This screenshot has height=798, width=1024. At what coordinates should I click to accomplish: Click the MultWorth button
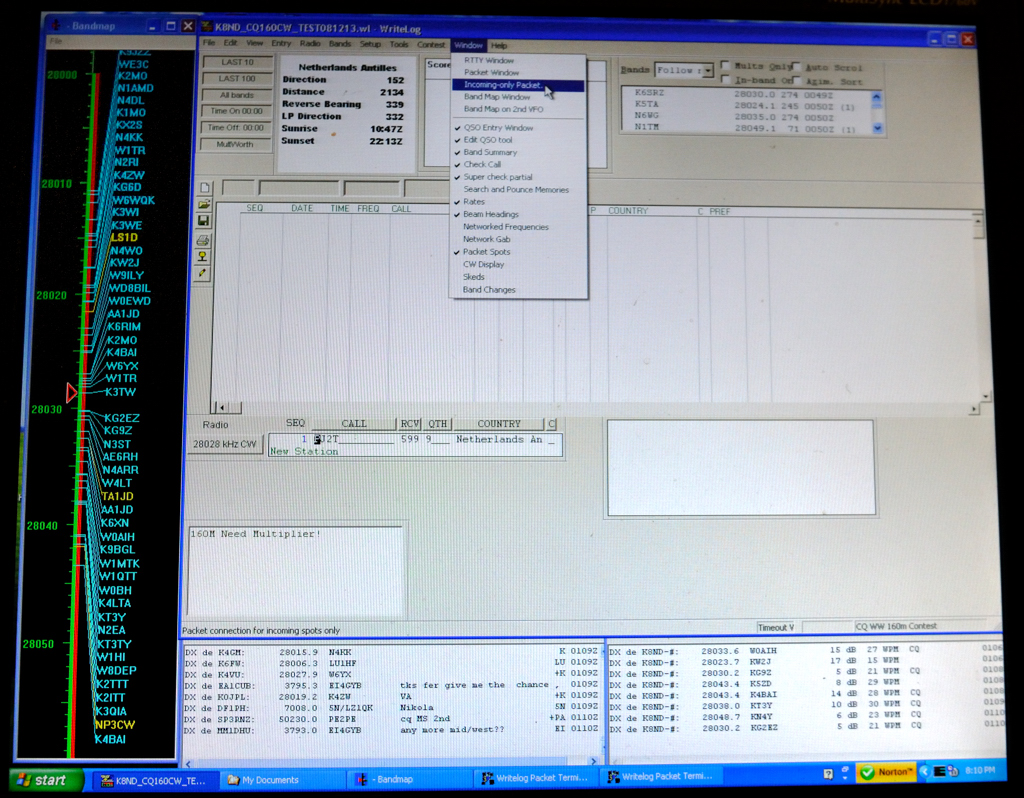(236, 144)
